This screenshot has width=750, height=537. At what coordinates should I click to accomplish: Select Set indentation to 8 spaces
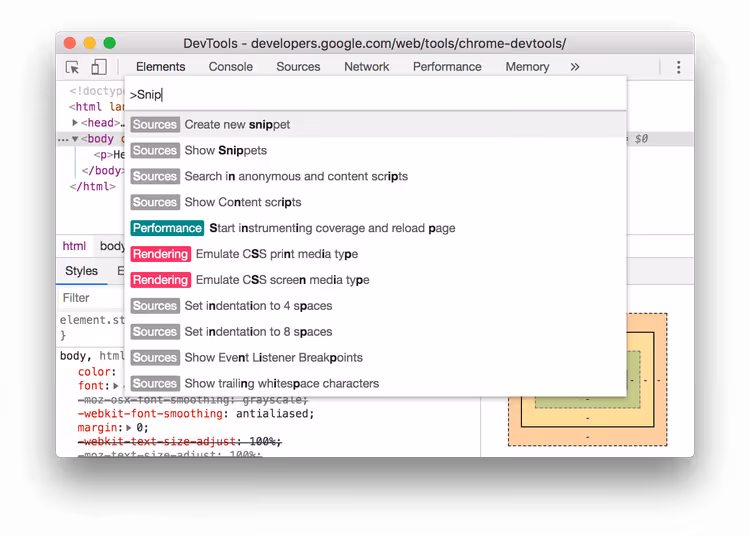(375, 331)
